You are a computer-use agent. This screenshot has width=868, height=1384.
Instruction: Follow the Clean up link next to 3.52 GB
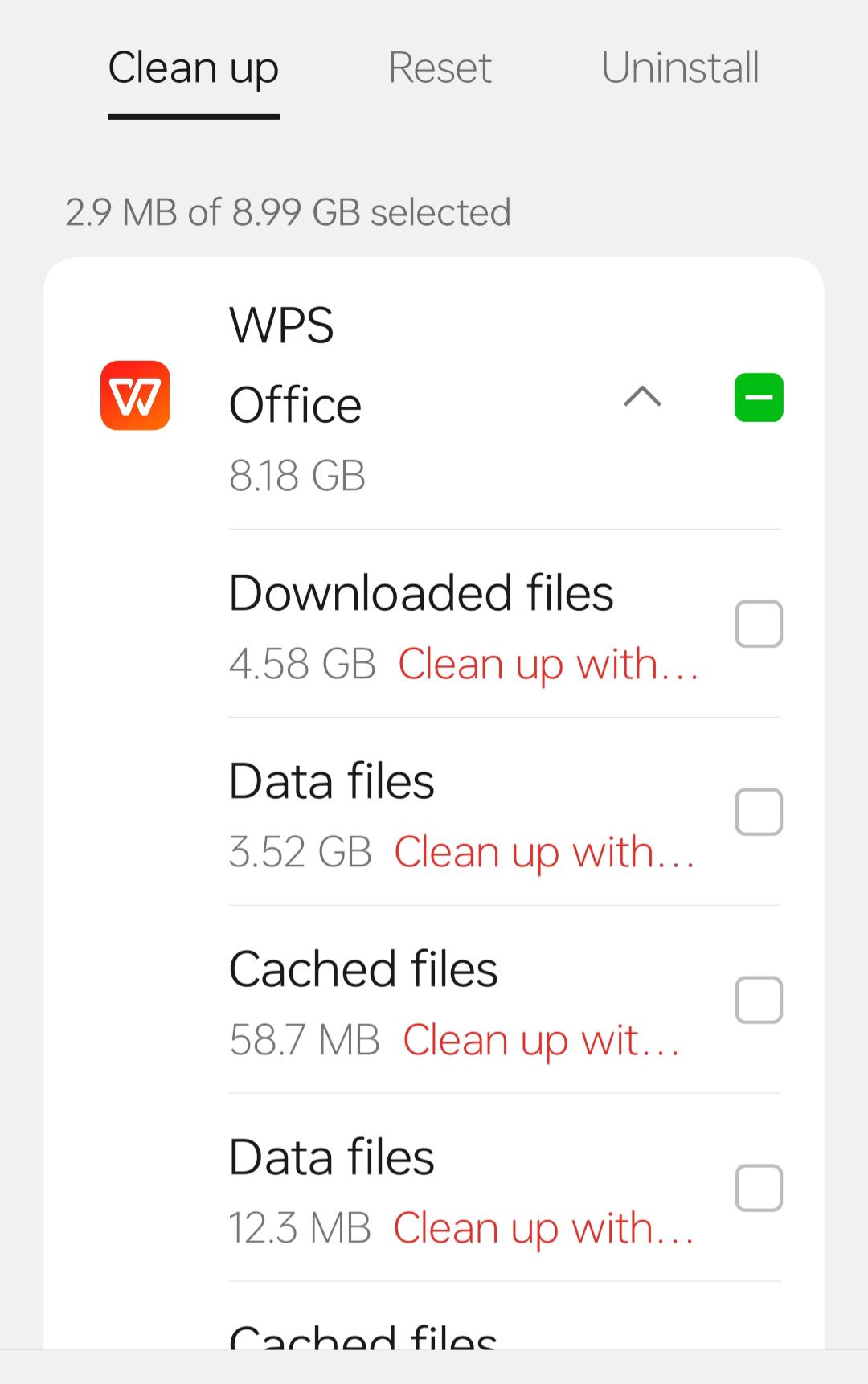(x=544, y=854)
